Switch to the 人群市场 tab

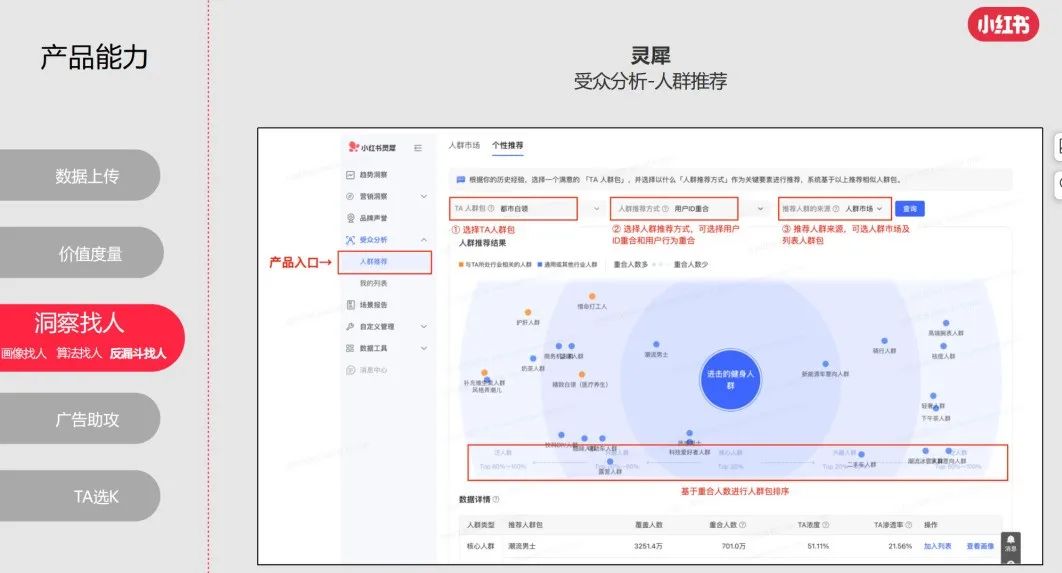coord(464,146)
